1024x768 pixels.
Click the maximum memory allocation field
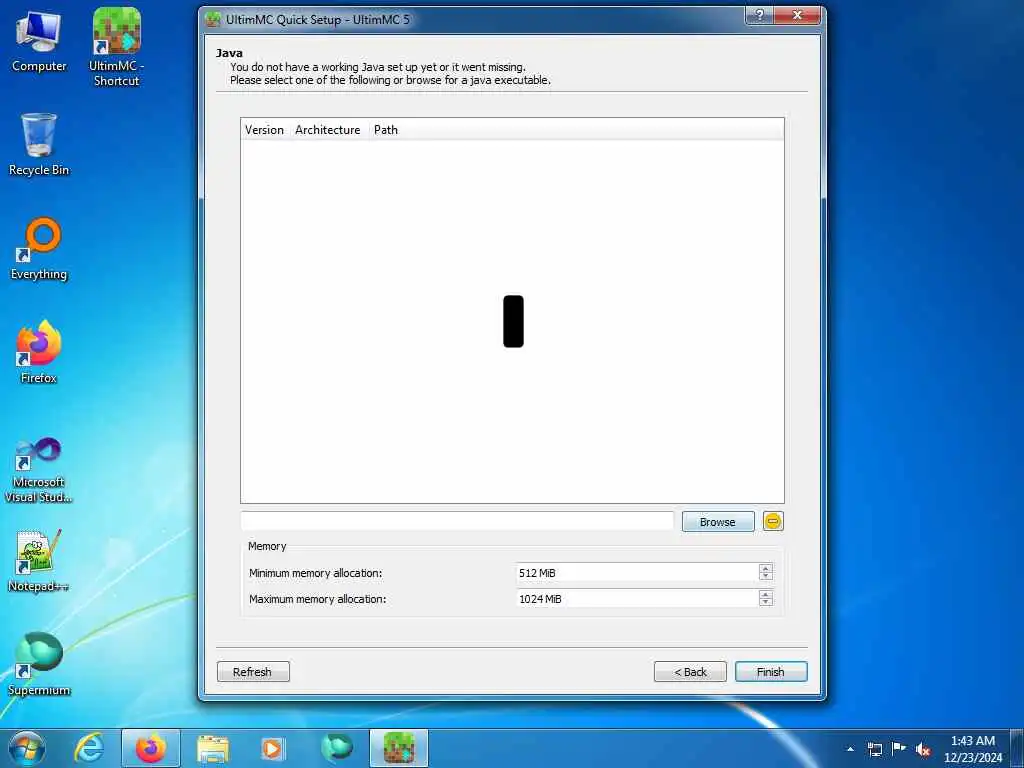coord(637,599)
